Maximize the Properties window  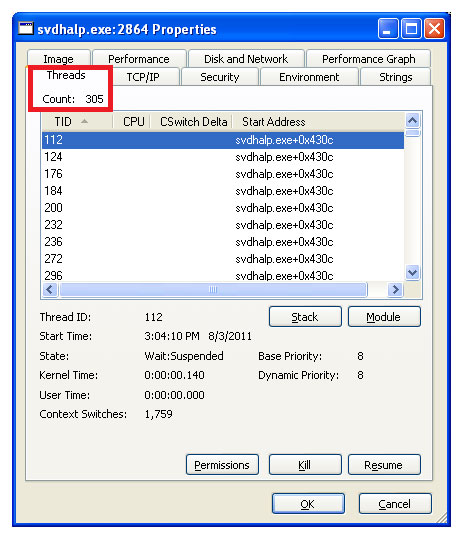coord(411,28)
